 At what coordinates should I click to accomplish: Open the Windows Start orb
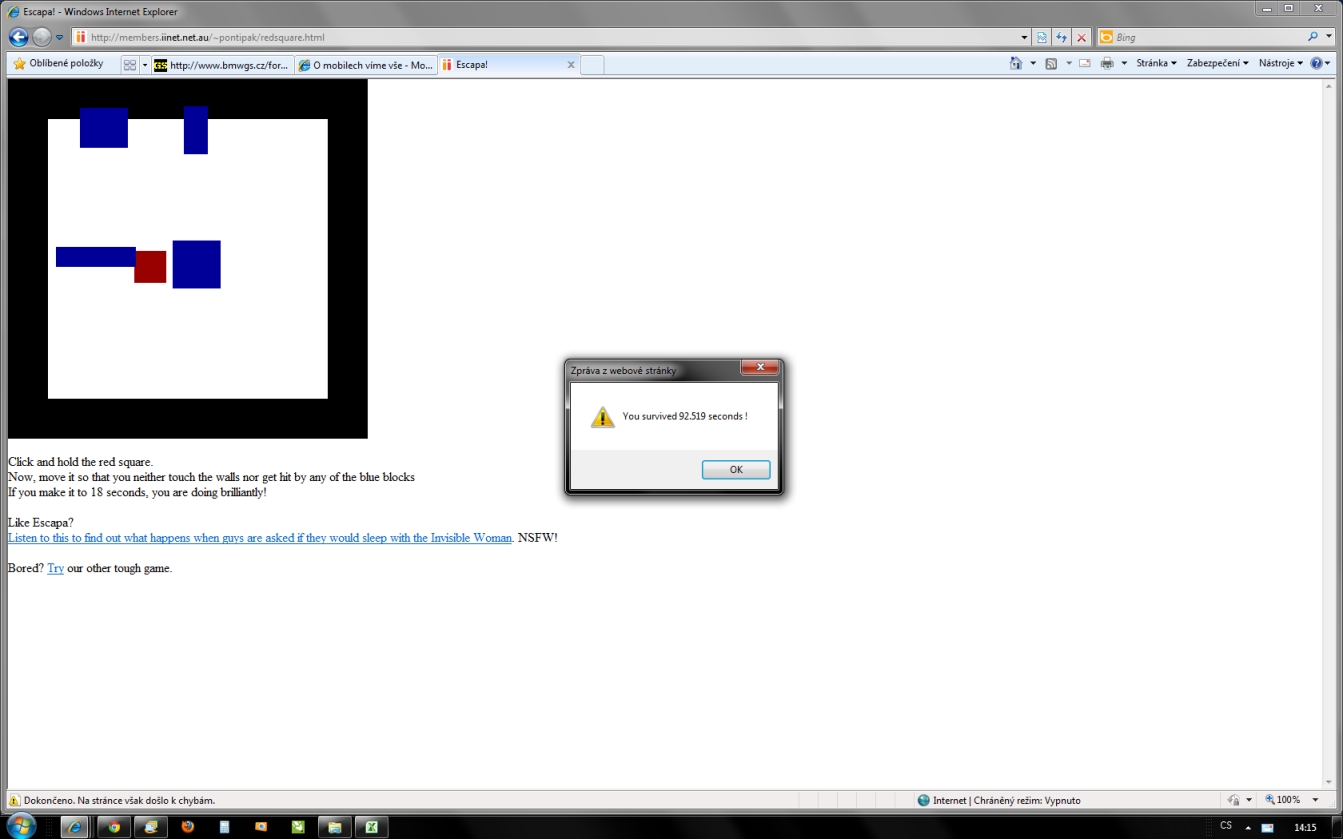point(21,826)
